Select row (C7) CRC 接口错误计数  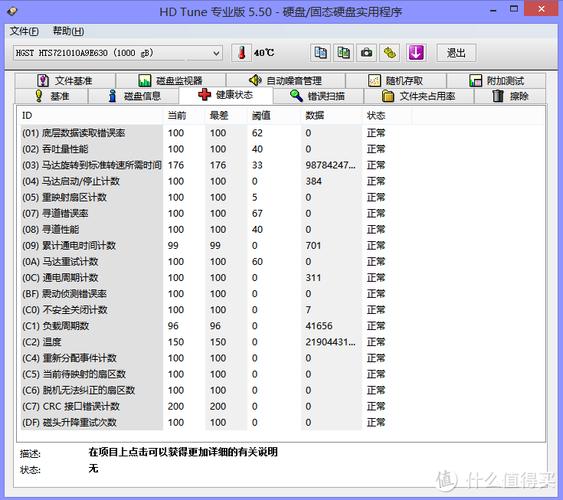point(215,406)
